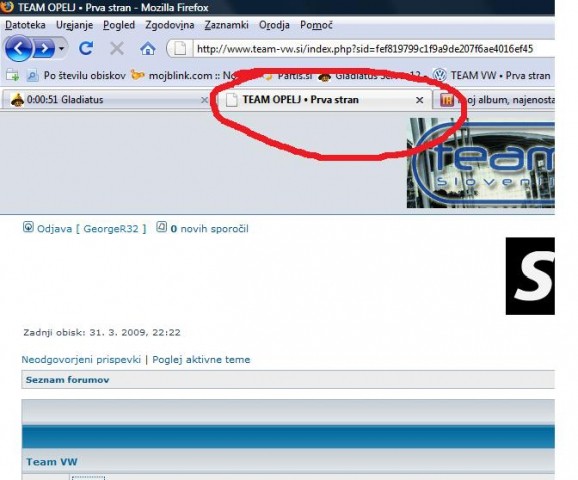Image resolution: width=578 pixels, height=480 pixels.
Task: Open the Team VW forum category
Action: coord(52,462)
